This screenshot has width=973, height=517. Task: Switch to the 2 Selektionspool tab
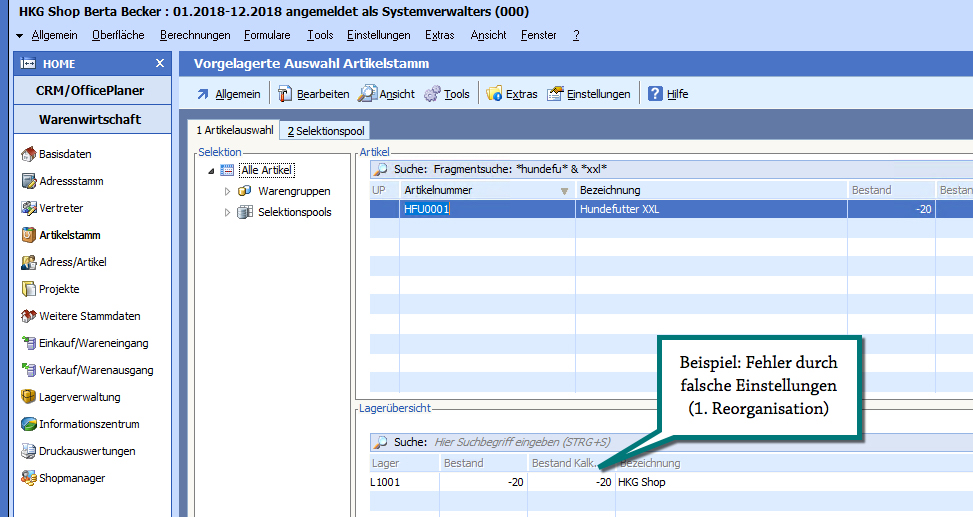326,131
